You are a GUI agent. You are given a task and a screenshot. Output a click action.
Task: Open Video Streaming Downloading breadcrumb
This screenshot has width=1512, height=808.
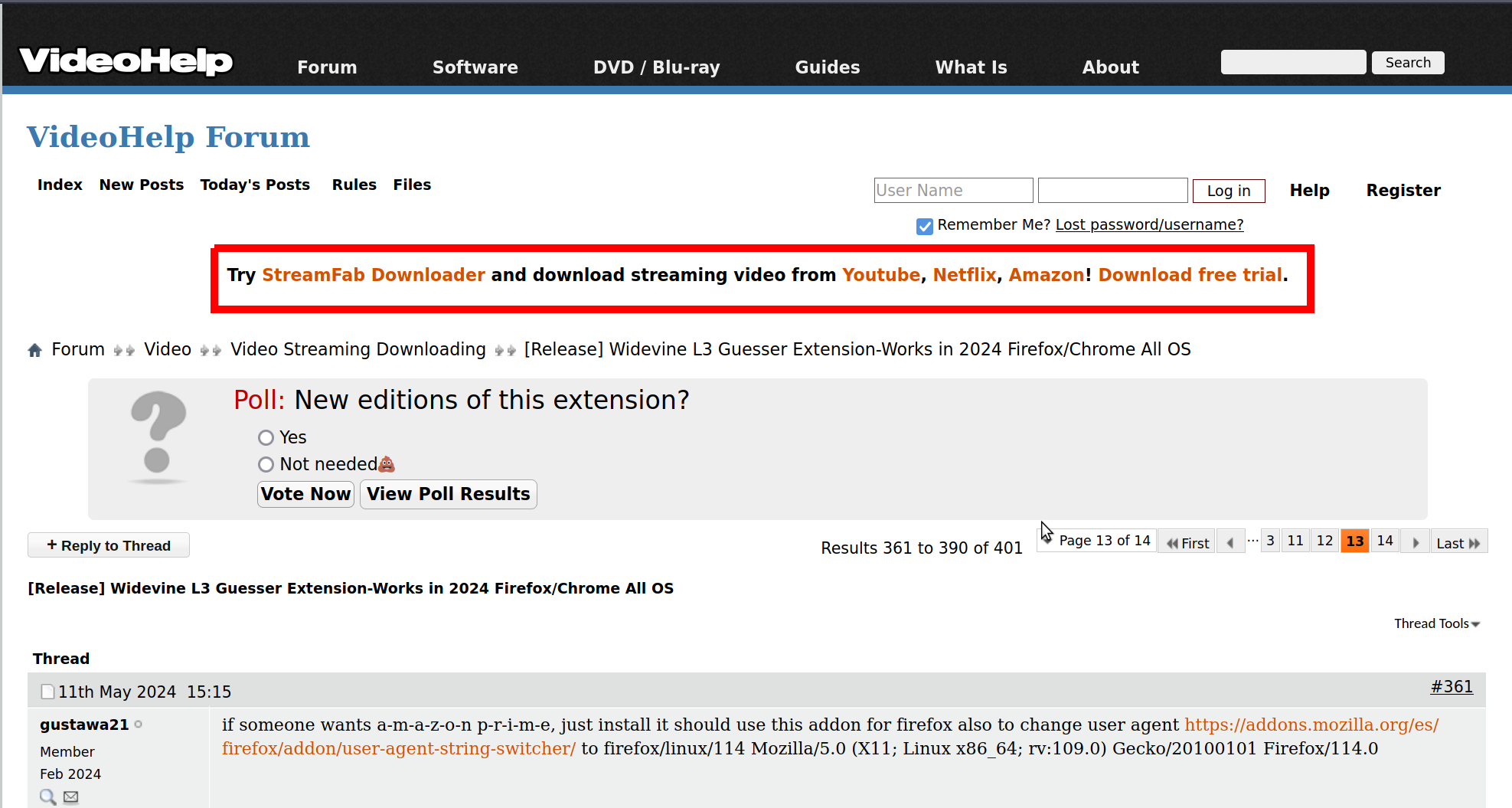click(358, 349)
